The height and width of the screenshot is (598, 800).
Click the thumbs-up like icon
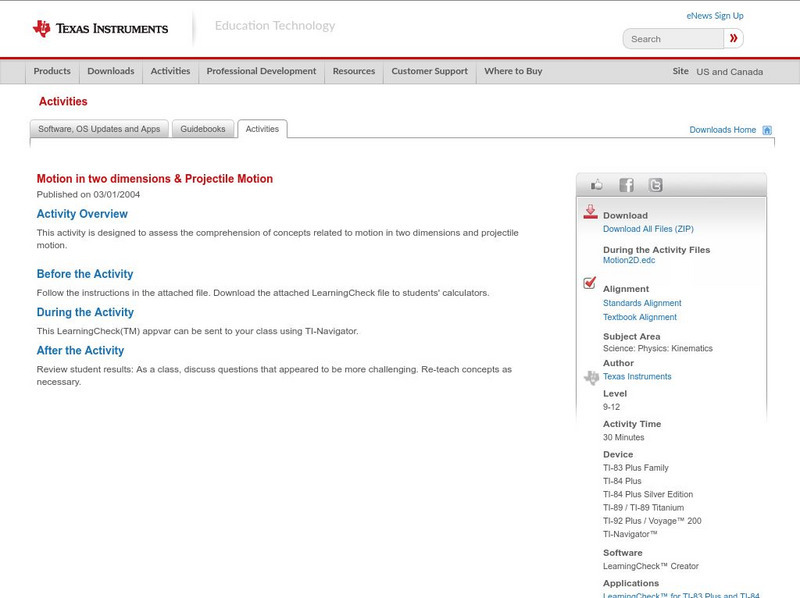pyautogui.click(x=596, y=185)
